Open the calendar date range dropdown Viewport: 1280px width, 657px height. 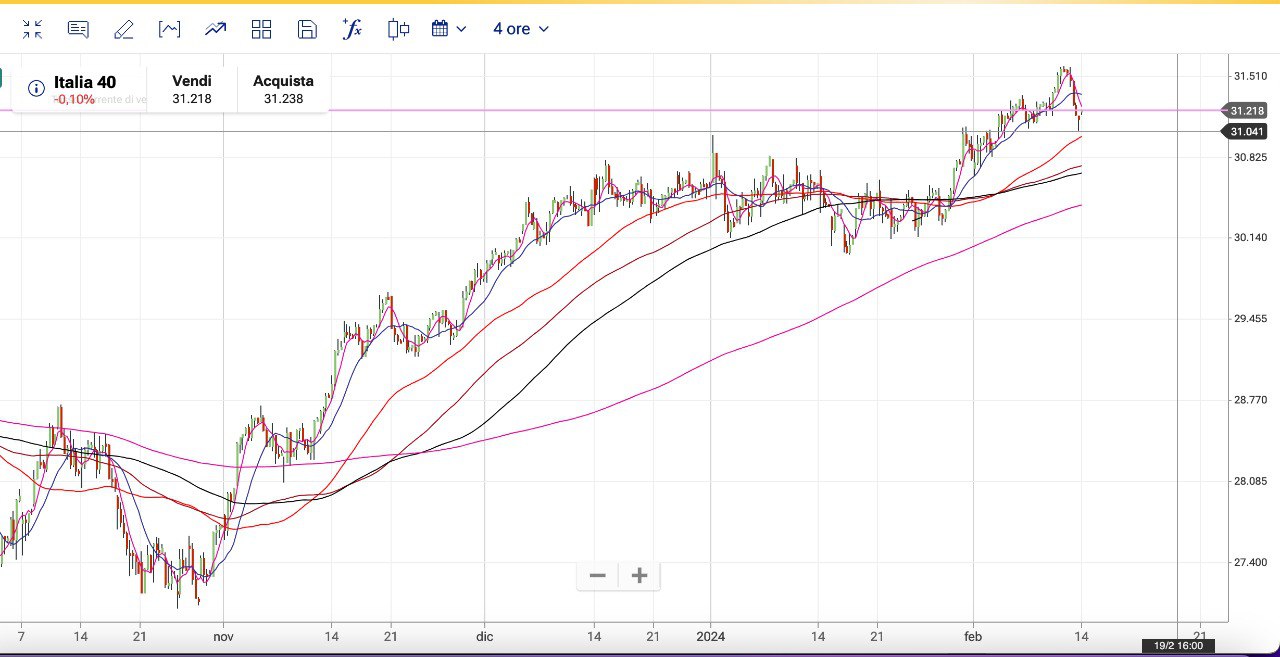pos(449,29)
